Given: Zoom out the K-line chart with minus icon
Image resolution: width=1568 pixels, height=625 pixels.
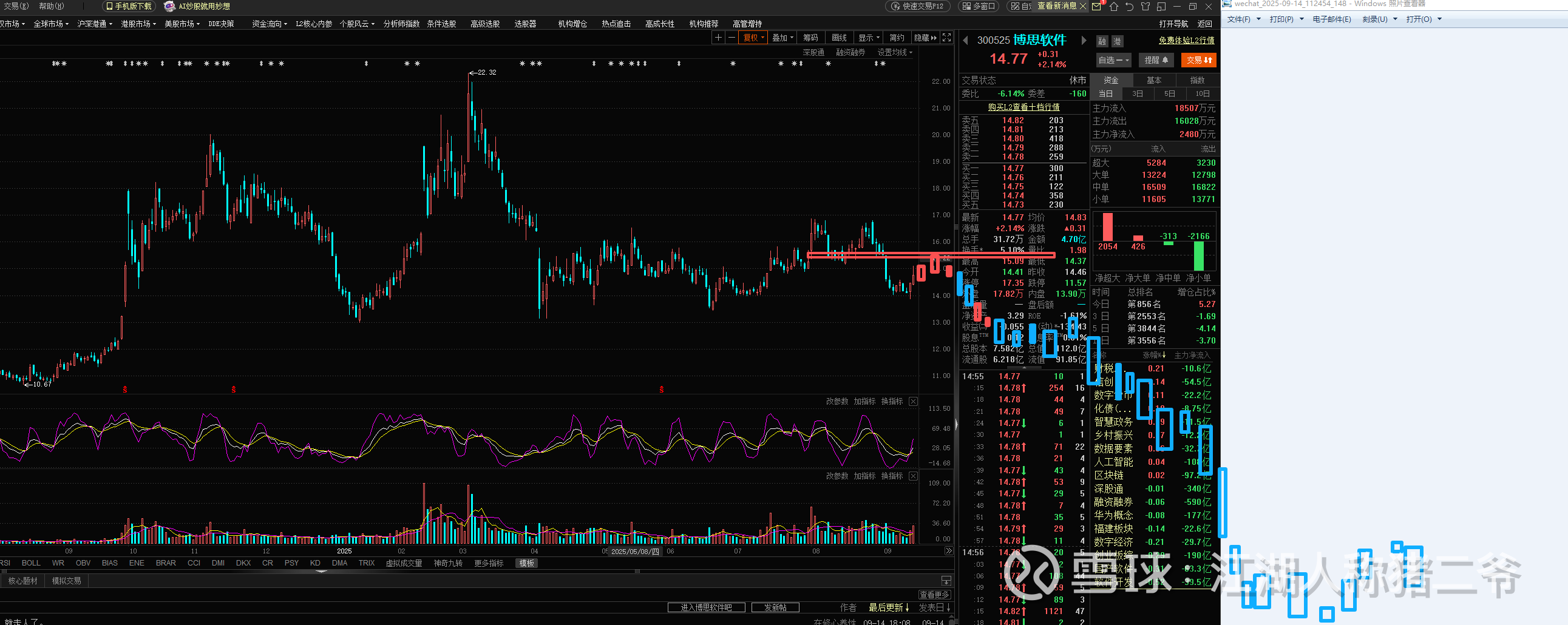Looking at the screenshot, I should [x=731, y=38].
